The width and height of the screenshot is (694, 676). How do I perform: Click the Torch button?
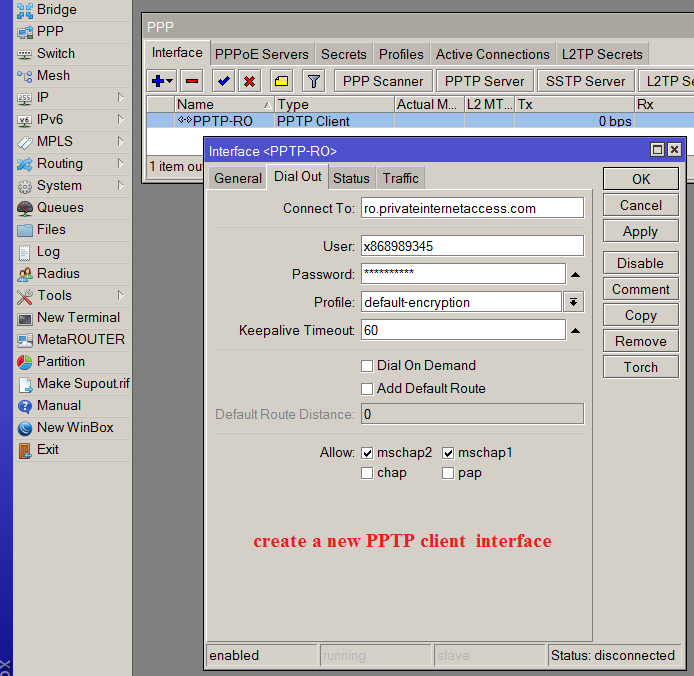pyautogui.click(x=641, y=367)
